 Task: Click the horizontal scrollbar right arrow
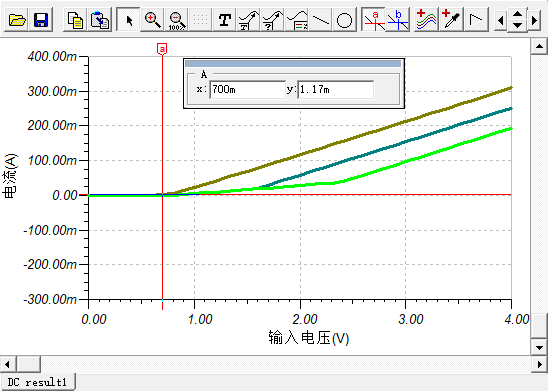tap(539, 364)
